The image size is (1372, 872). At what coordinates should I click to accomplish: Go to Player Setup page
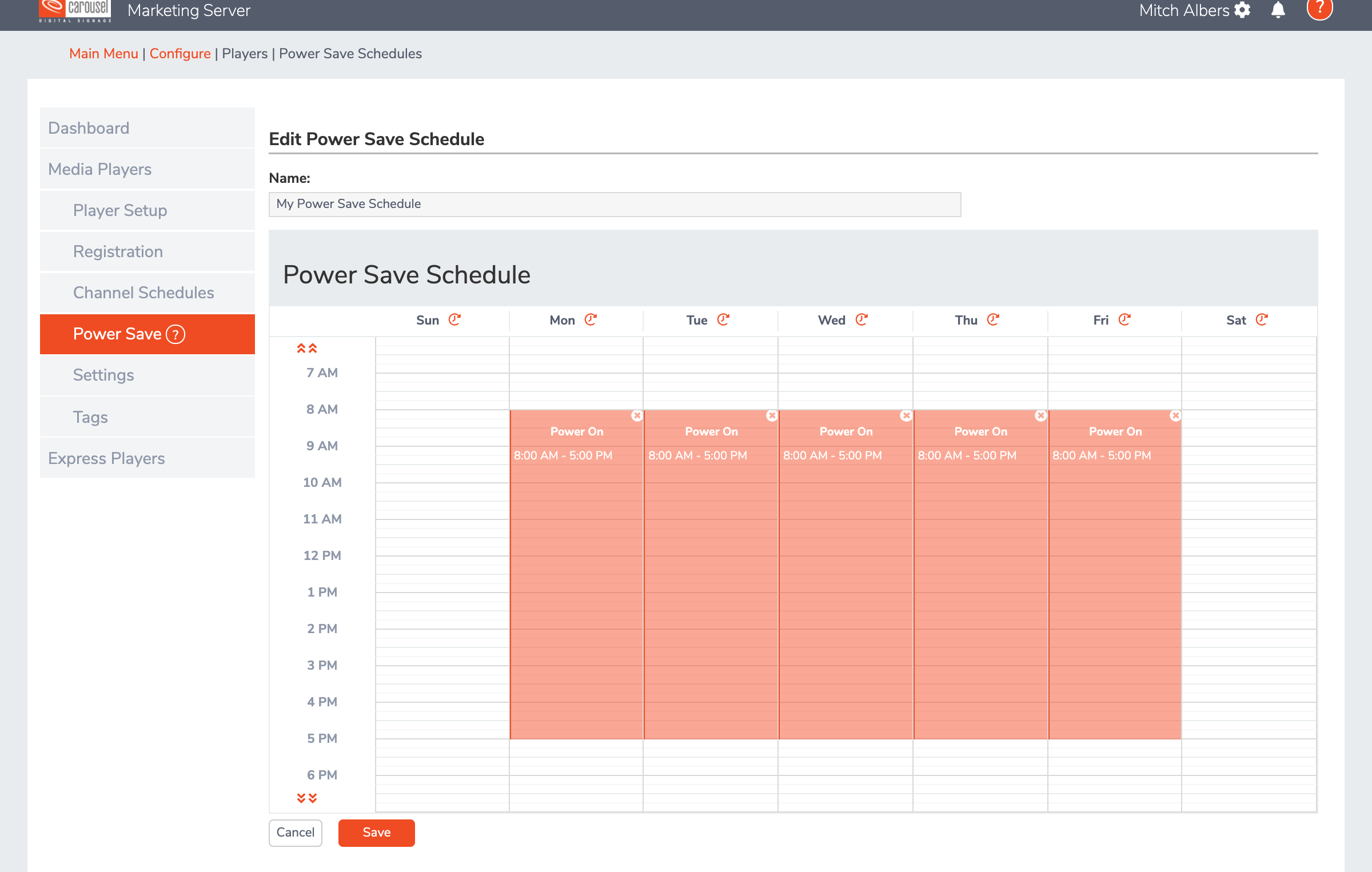120,210
